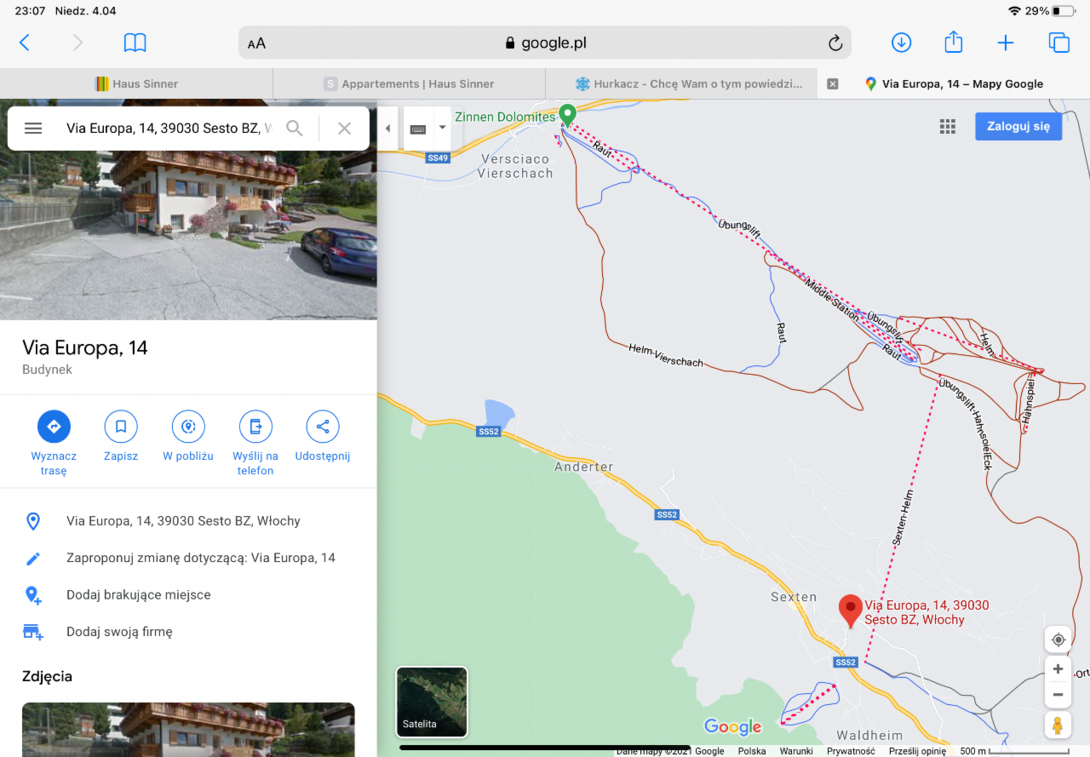This screenshot has height=757, width=1090.
Task: Focus the Via Europa search field
Action: (x=169, y=128)
